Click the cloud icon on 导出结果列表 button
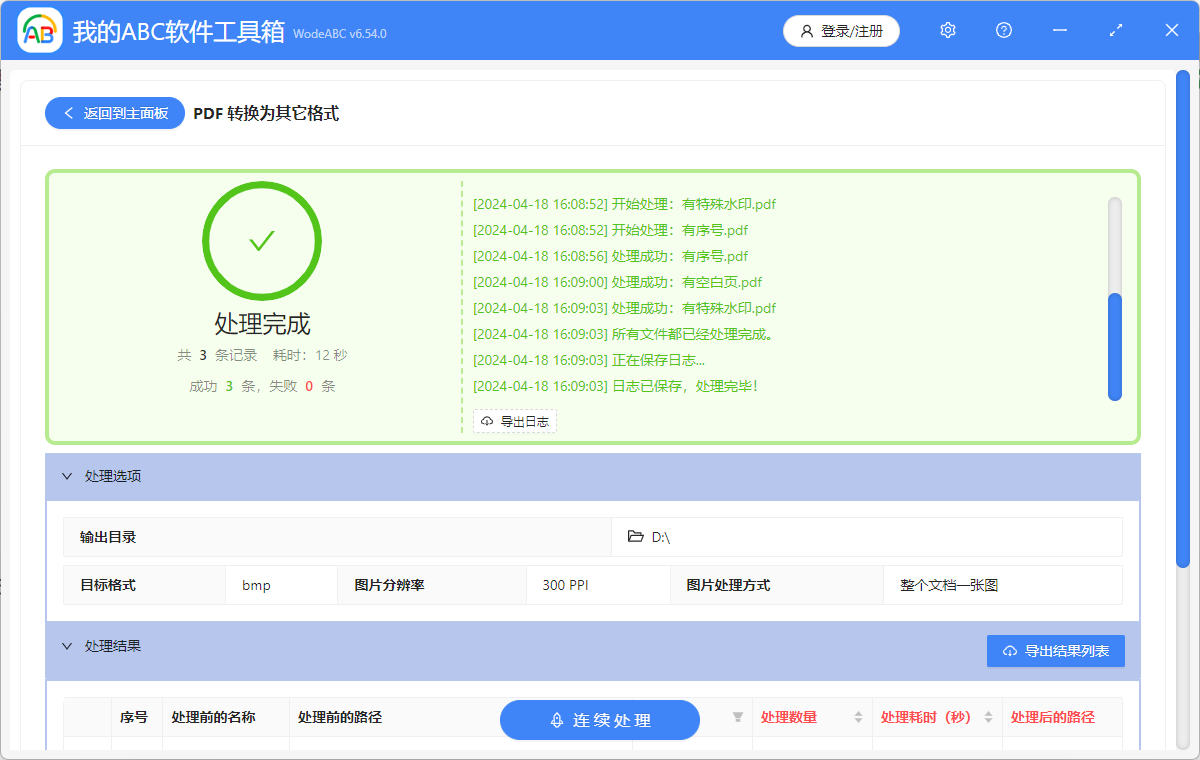This screenshot has height=760, width=1200. 1009,650
